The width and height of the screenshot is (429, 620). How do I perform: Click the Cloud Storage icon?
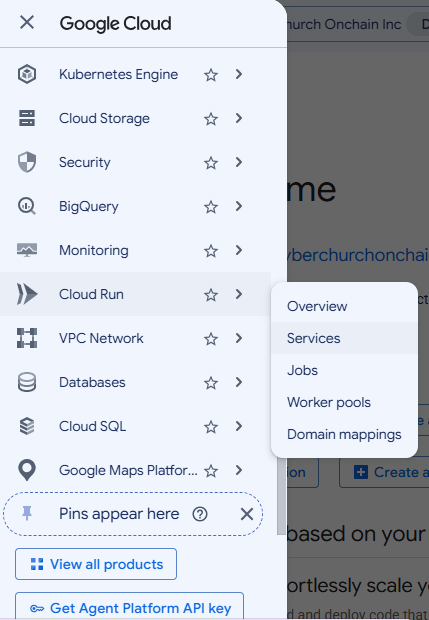(x=27, y=118)
